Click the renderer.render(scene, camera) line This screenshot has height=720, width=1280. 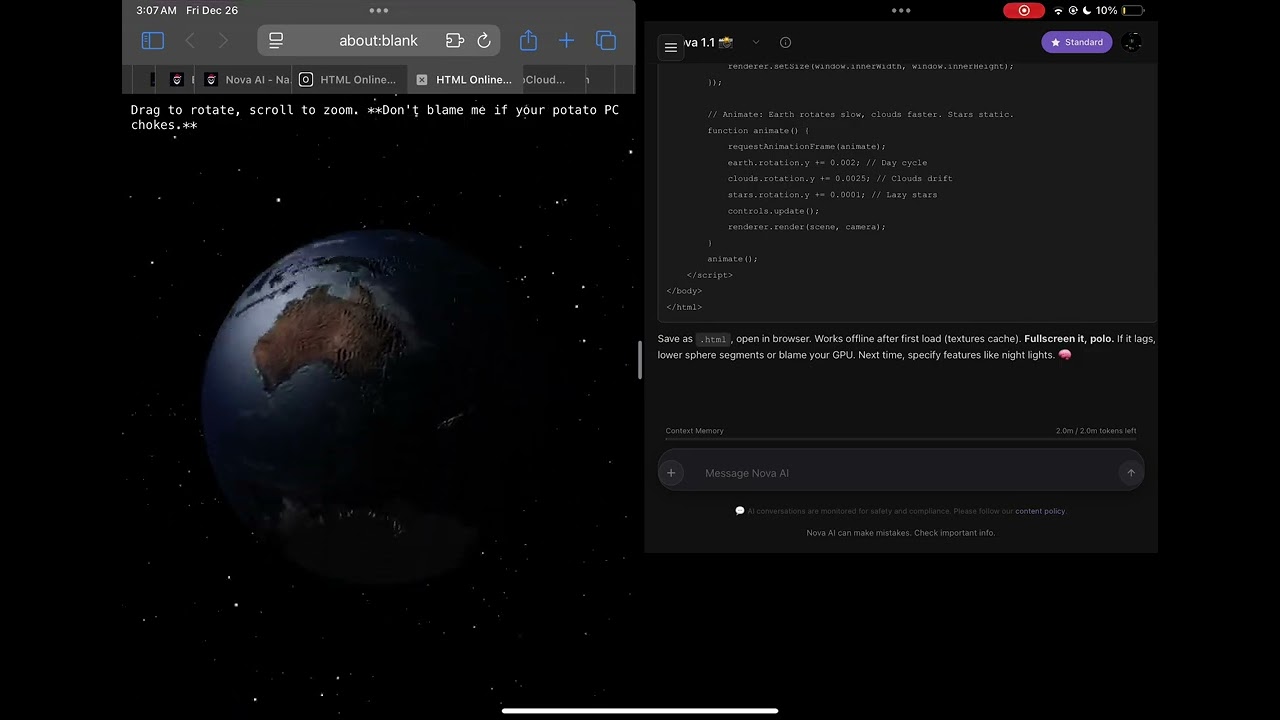(x=807, y=227)
